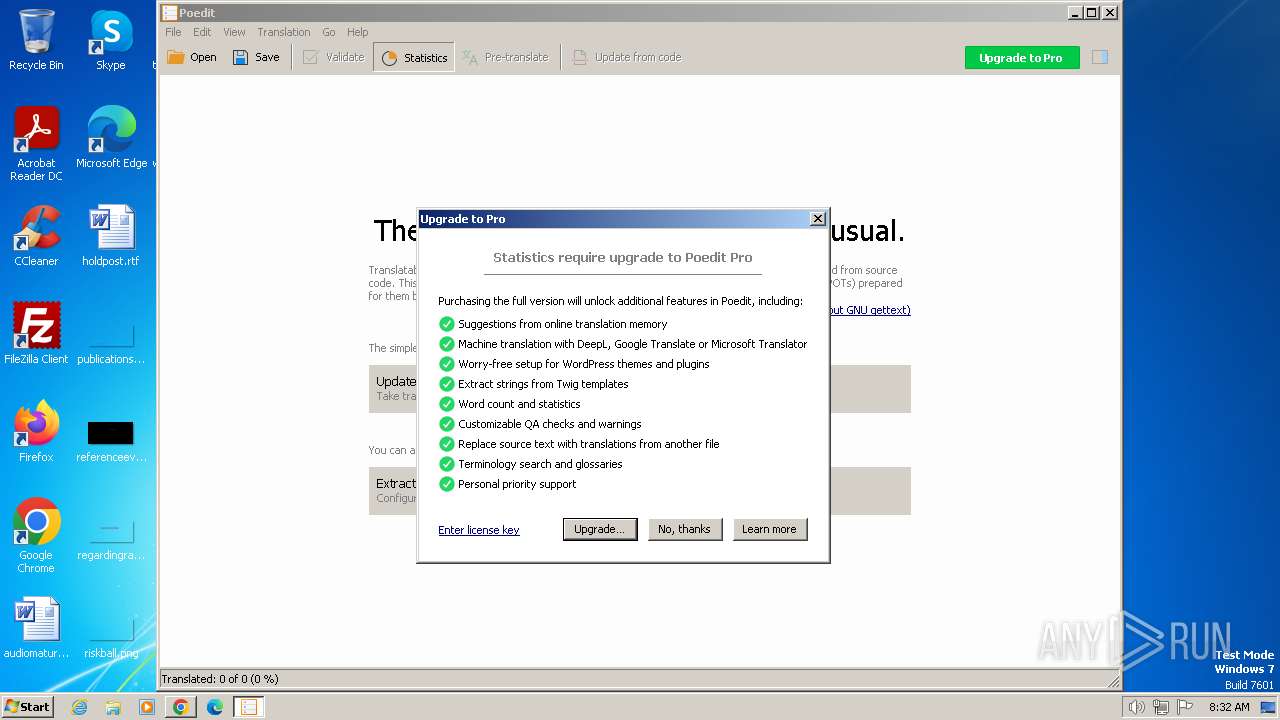Open the View menu
Viewport: 1280px width, 720px height.
(x=234, y=32)
